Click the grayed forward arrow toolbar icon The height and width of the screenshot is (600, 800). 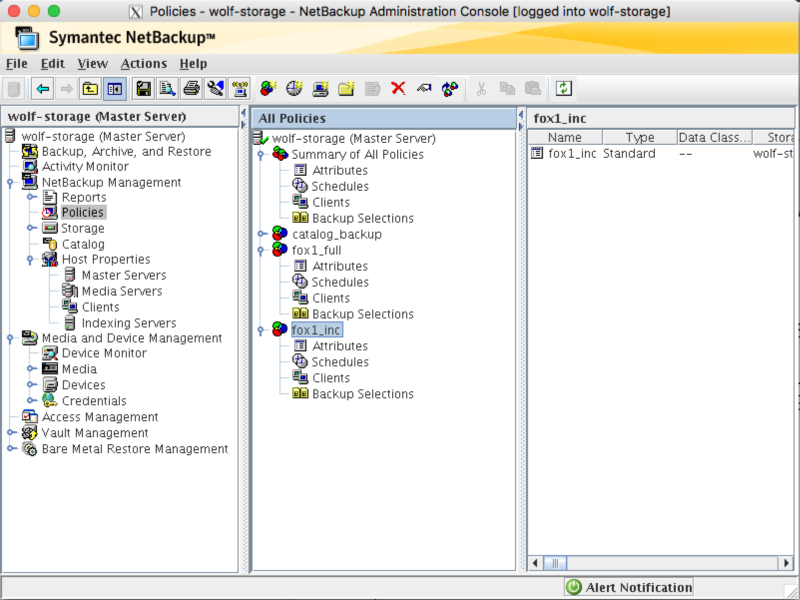[66, 89]
